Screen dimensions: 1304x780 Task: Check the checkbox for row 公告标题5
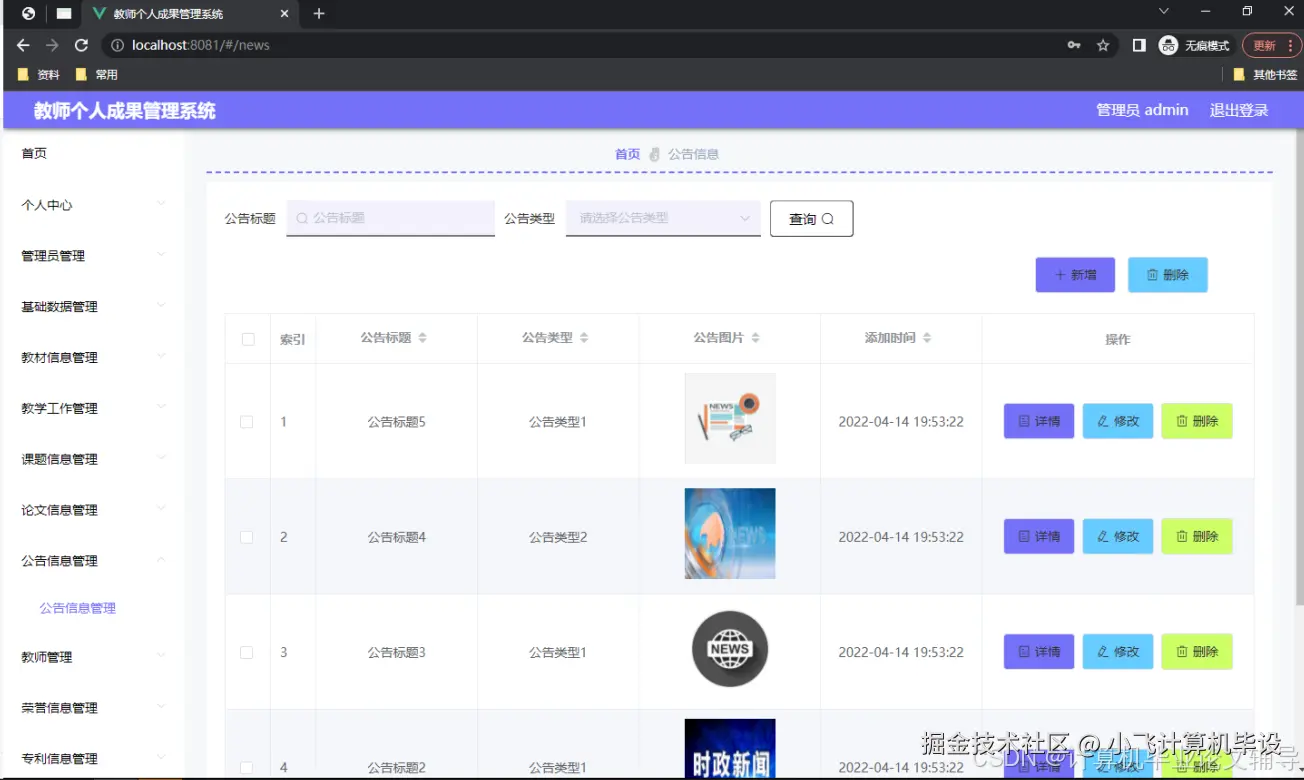point(247,421)
